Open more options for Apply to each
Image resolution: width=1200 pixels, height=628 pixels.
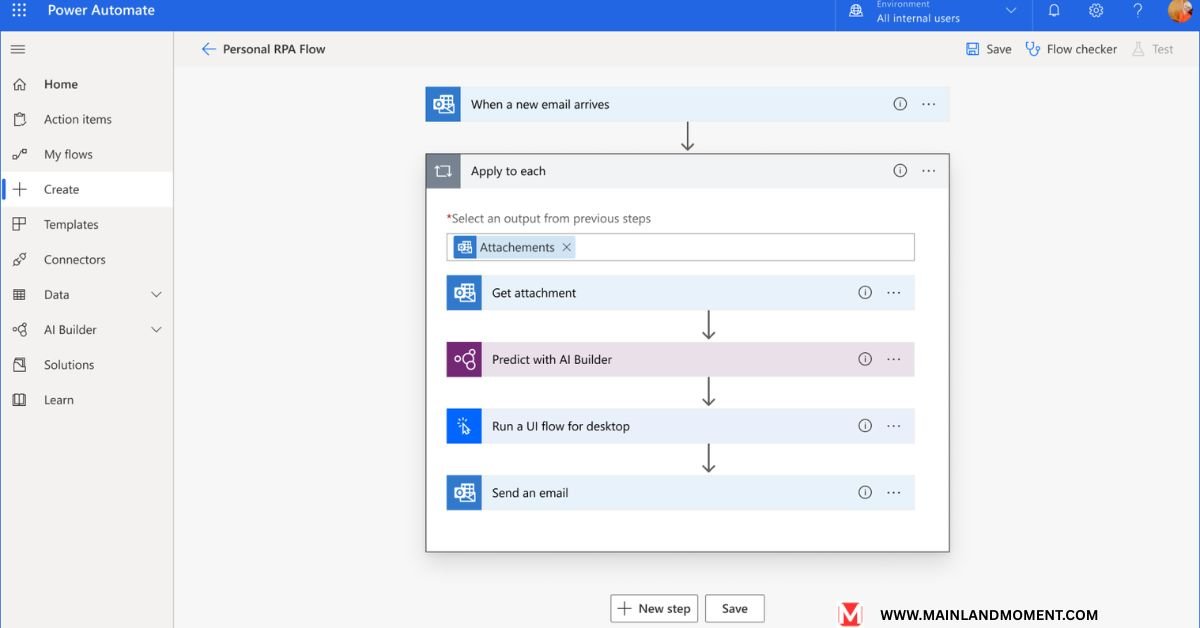click(929, 171)
